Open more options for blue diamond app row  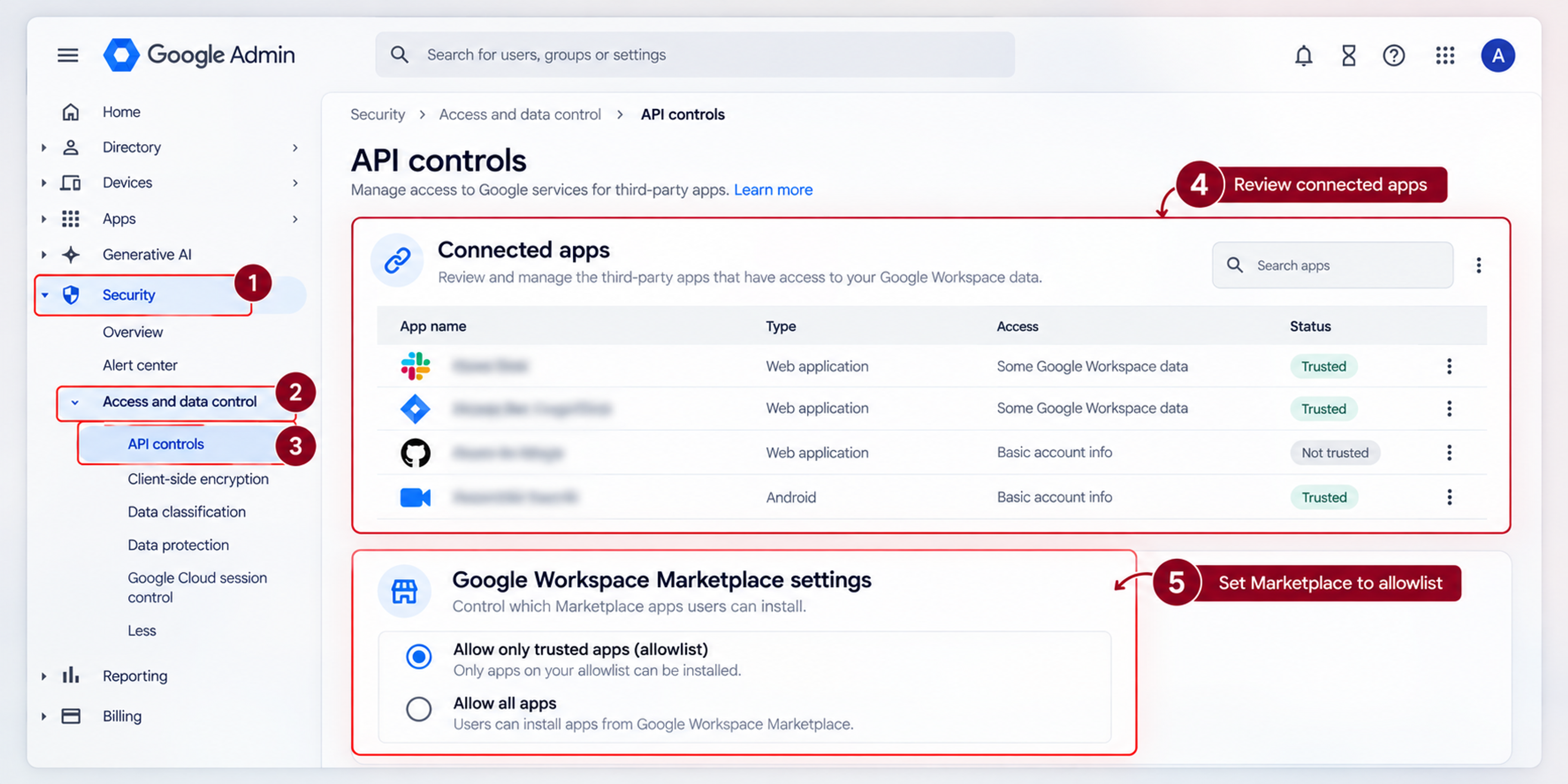1449,408
